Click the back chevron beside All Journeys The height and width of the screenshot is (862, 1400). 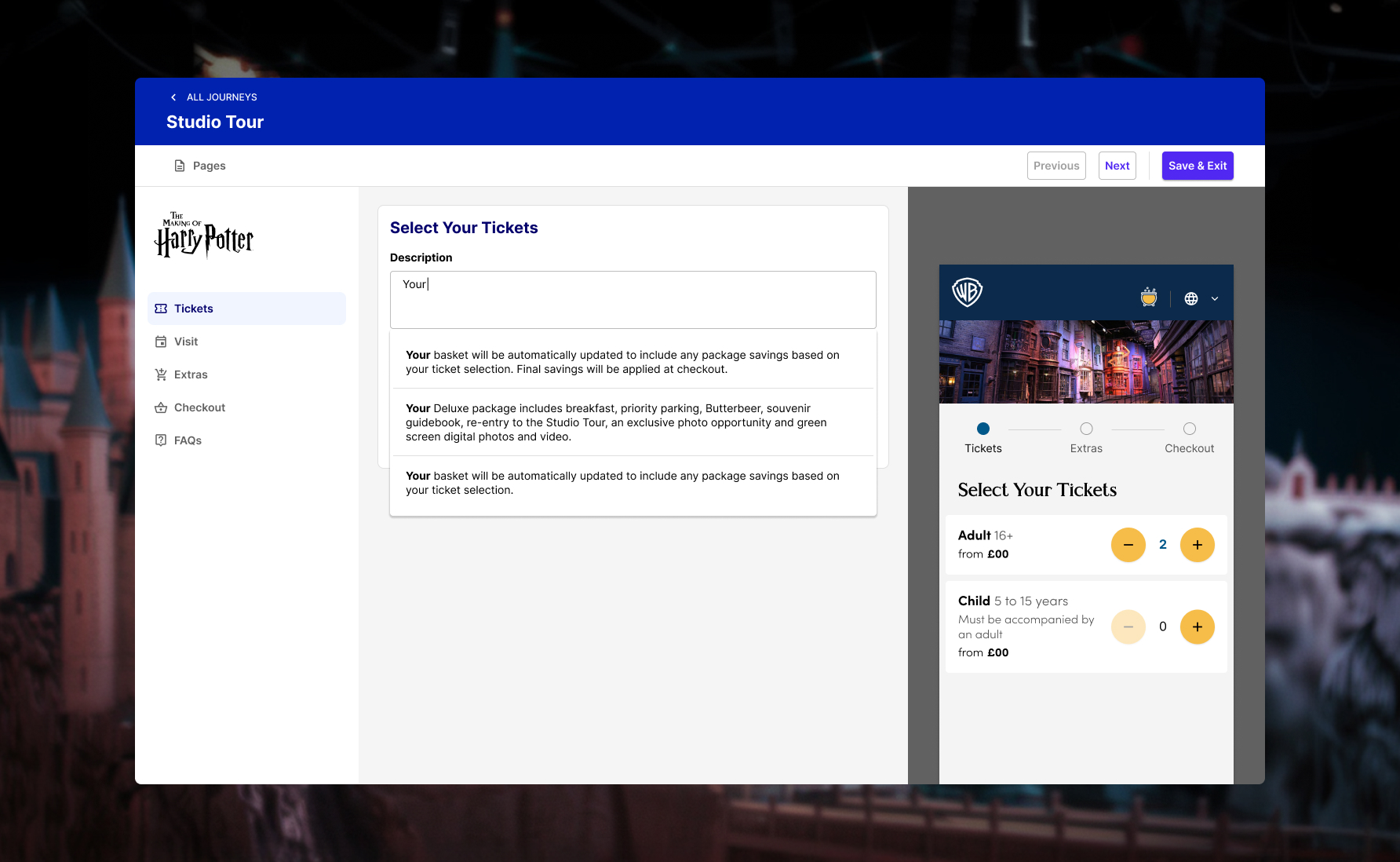pyautogui.click(x=173, y=97)
